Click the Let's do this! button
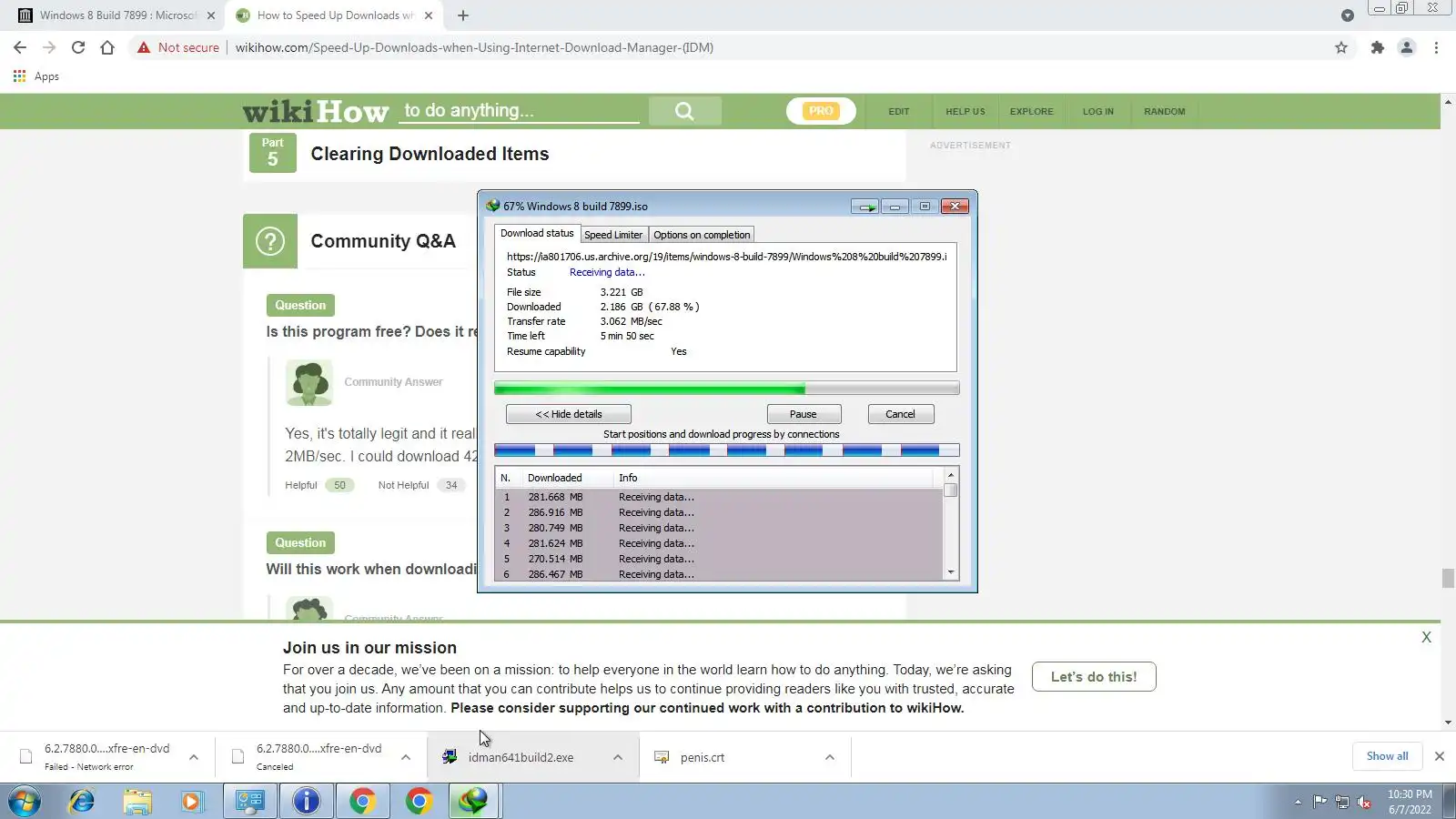Viewport: 1456px width, 819px height. (1094, 676)
